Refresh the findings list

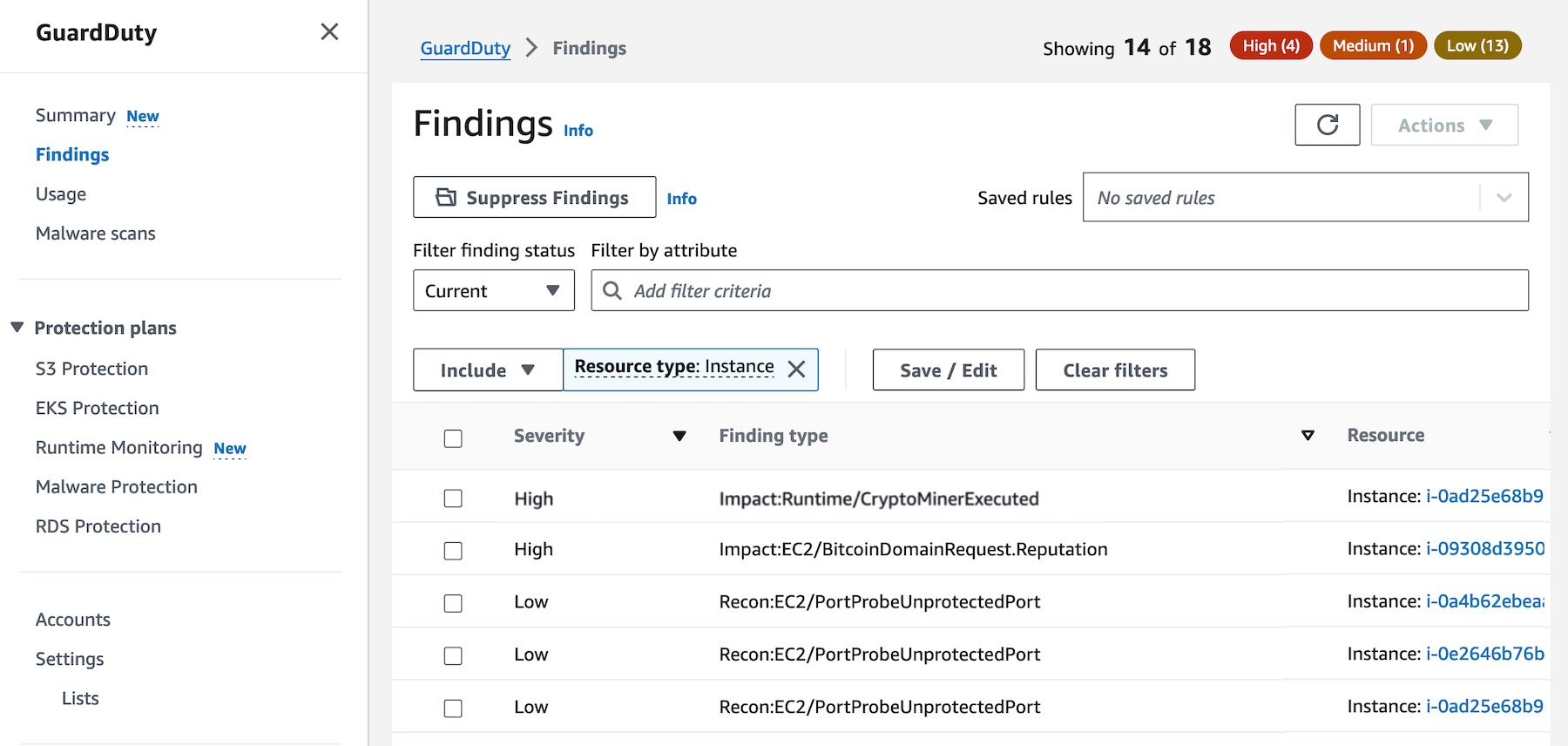[x=1327, y=125]
